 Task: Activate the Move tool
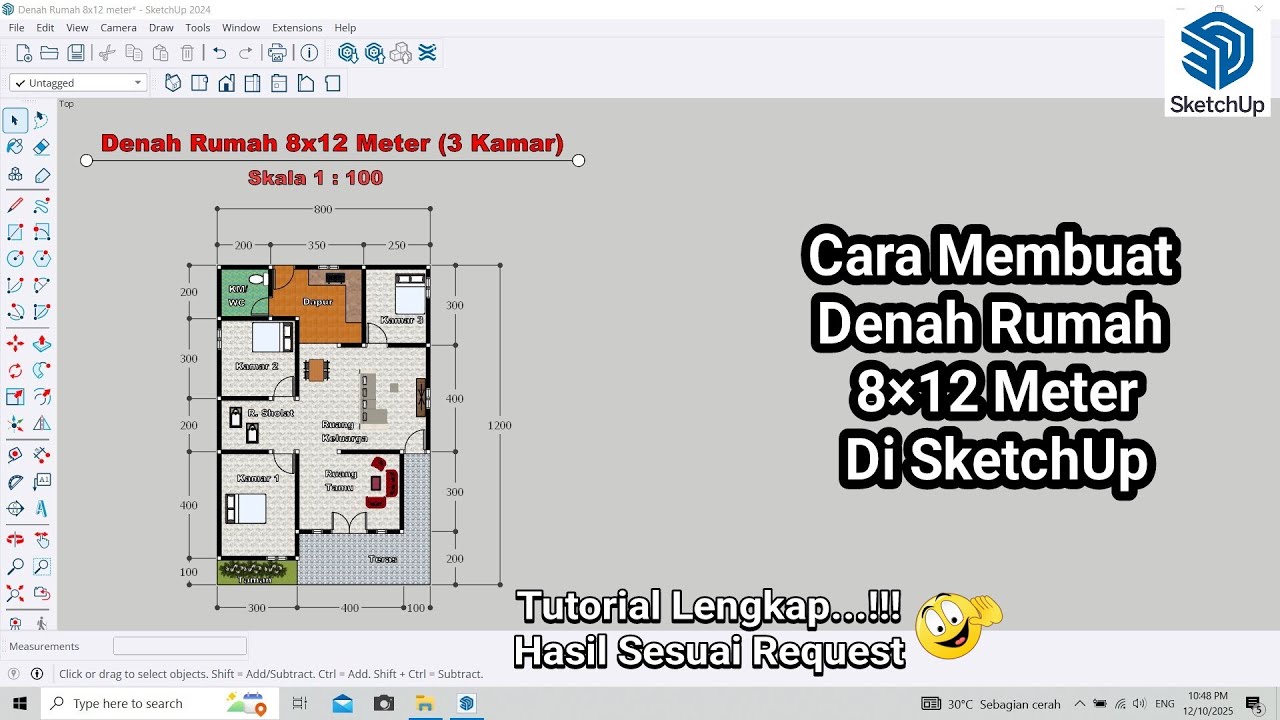[15, 344]
